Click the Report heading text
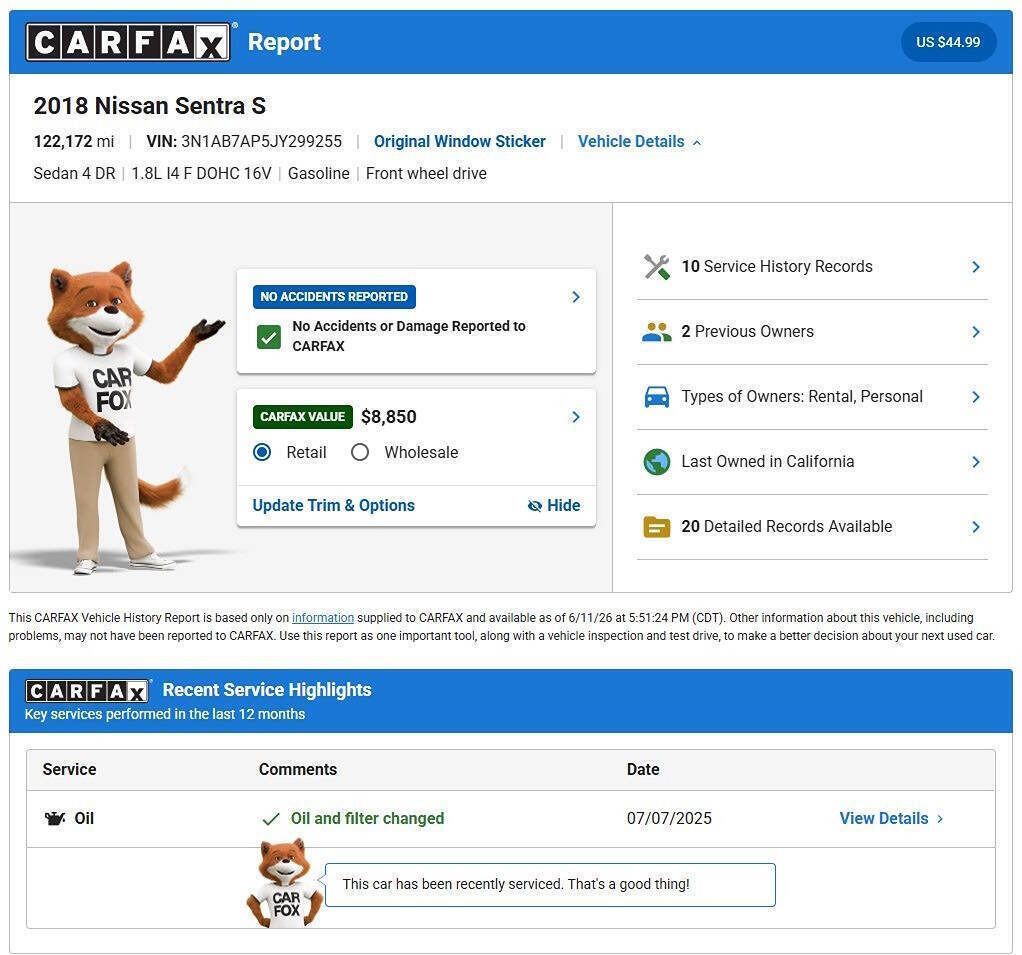 click(284, 42)
